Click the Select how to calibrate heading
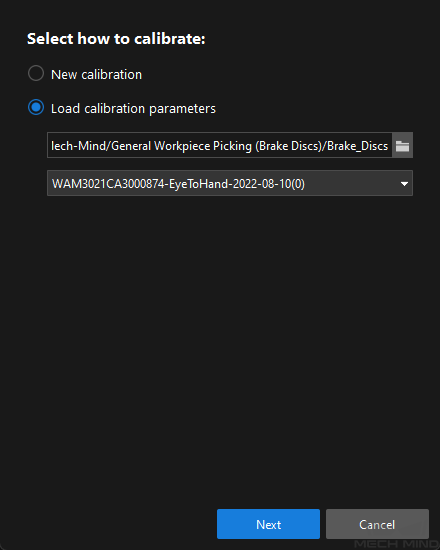This screenshot has width=440, height=550. click(116, 39)
